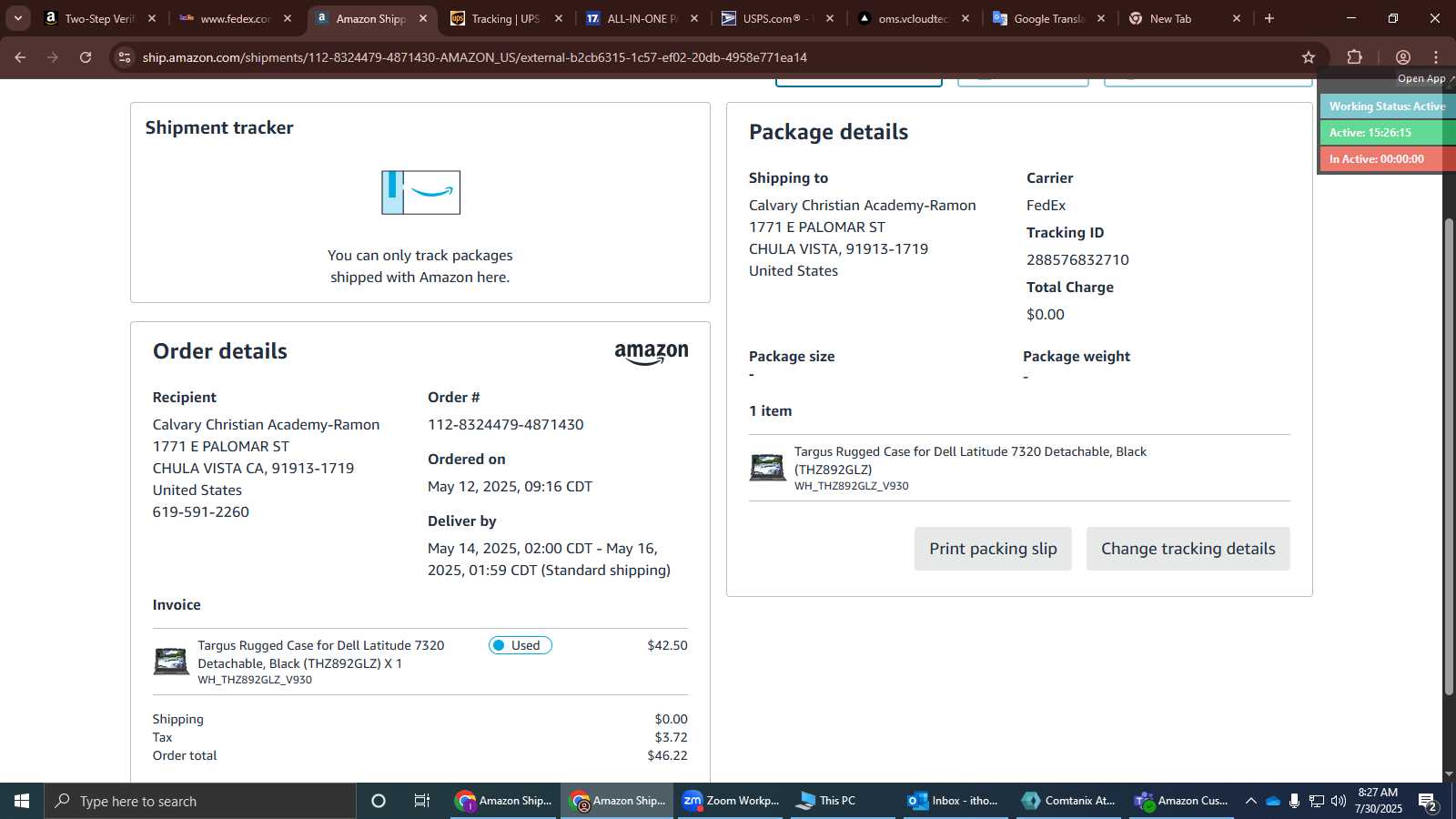Viewport: 1456px width, 819px height.
Task: Open the Windows Start menu
Action: point(22,801)
